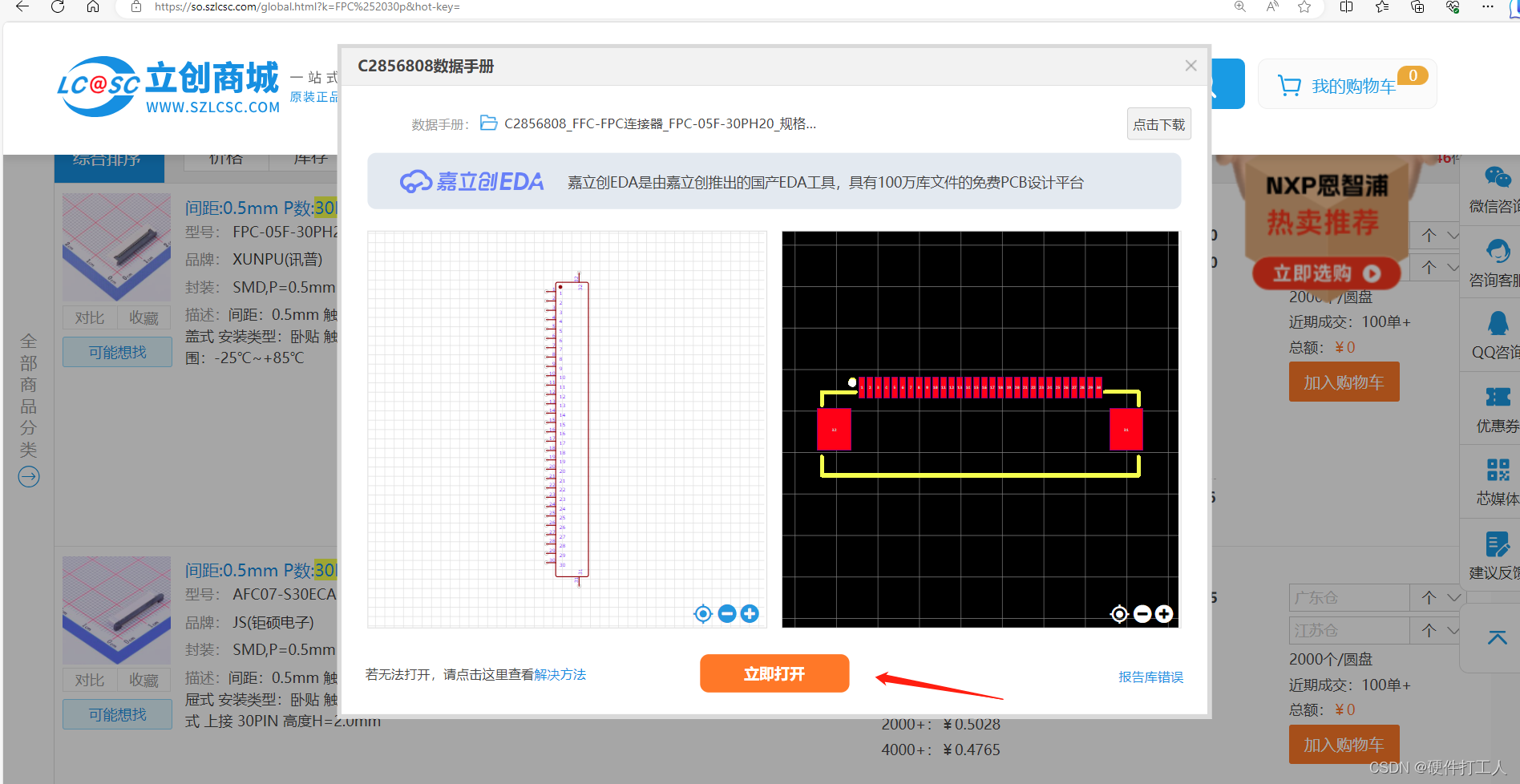Click 收藏 under XUNPU product
This screenshot has height=784, width=1520.
pyautogui.click(x=144, y=318)
